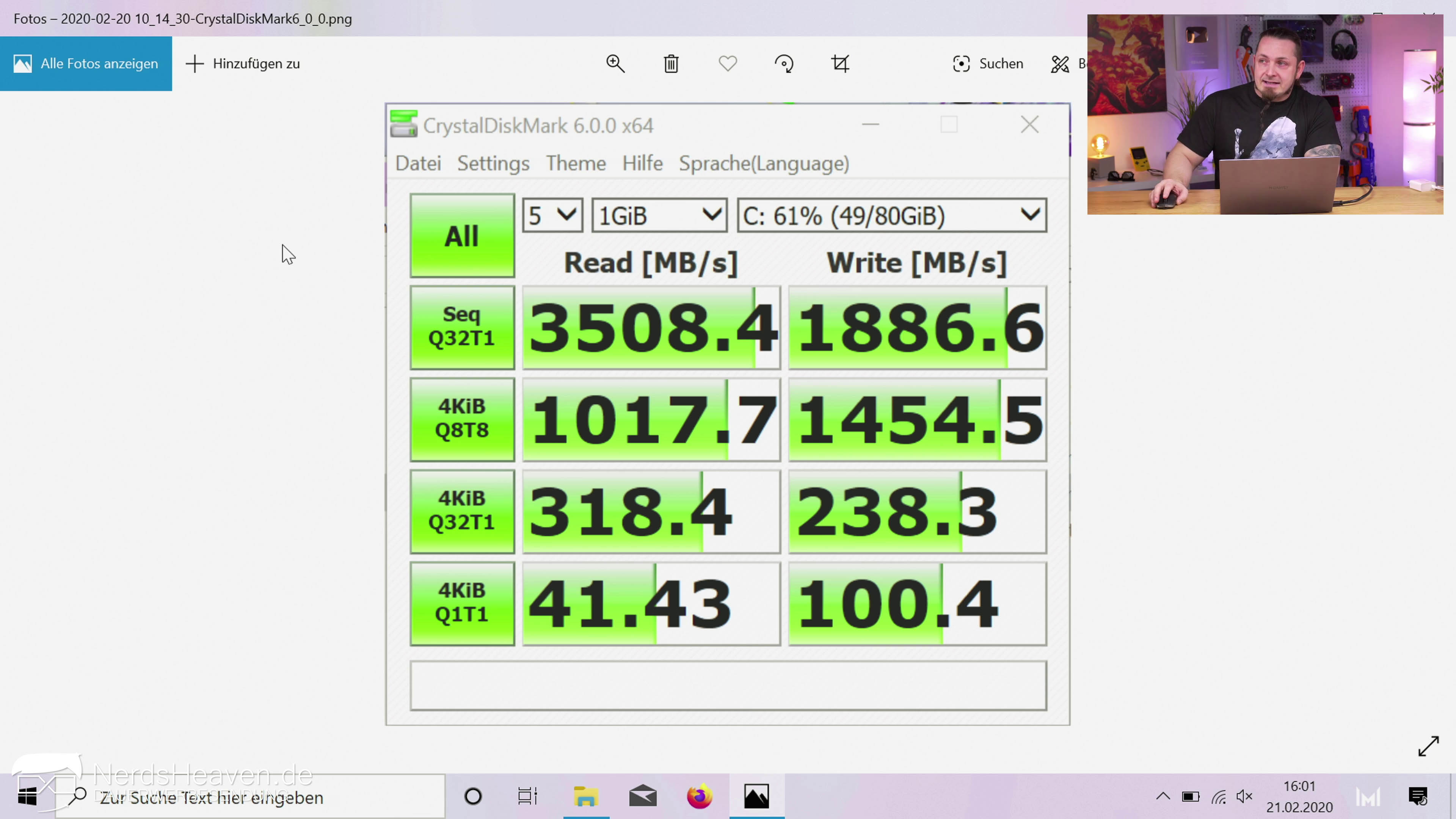Show hidden tray icons chevron
1456x819 pixels.
pos(1163,796)
